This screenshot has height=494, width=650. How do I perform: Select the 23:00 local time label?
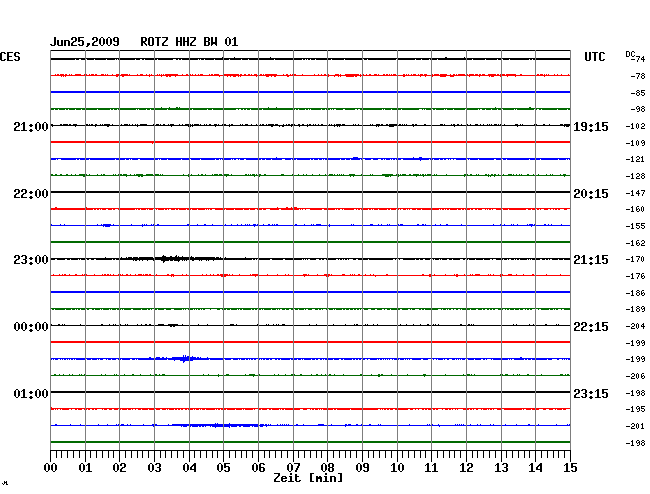tap(31, 260)
